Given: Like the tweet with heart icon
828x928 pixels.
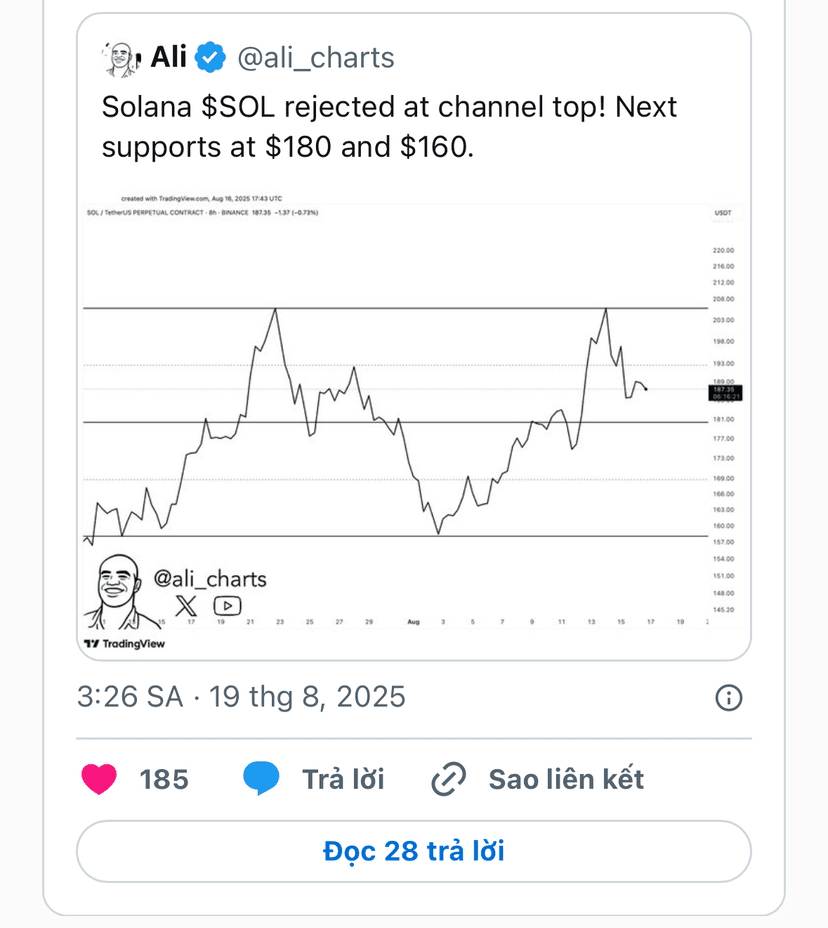Looking at the screenshot, I should (x=99, y=779).
